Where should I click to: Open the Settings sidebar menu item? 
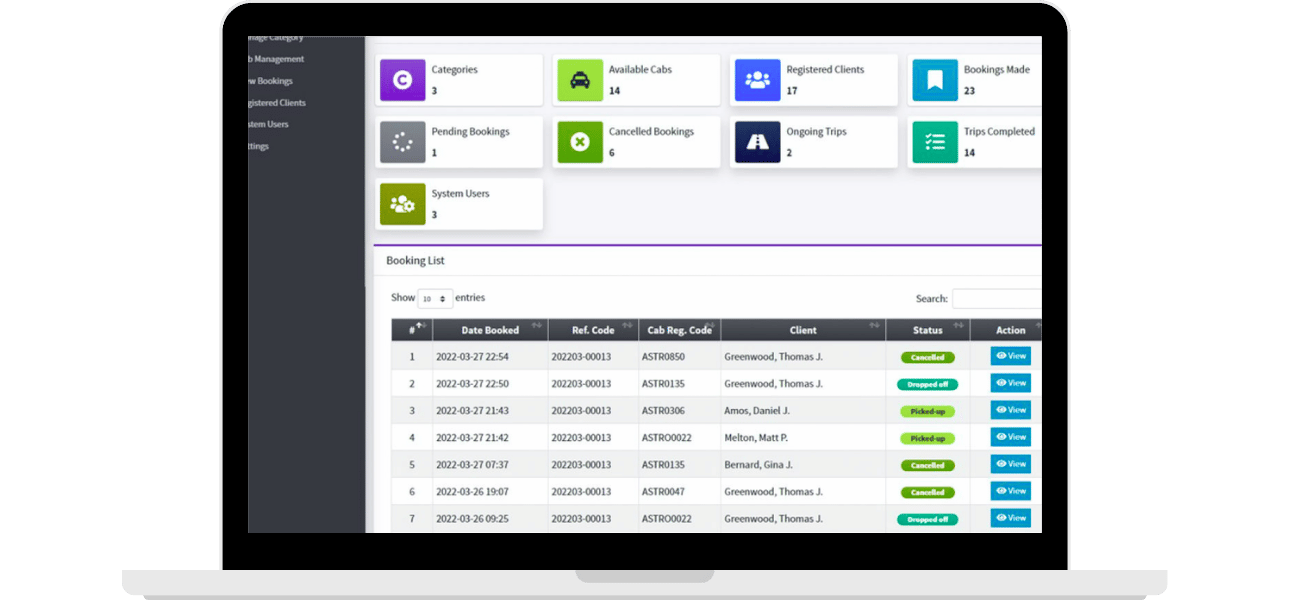(x=258, y=146)
